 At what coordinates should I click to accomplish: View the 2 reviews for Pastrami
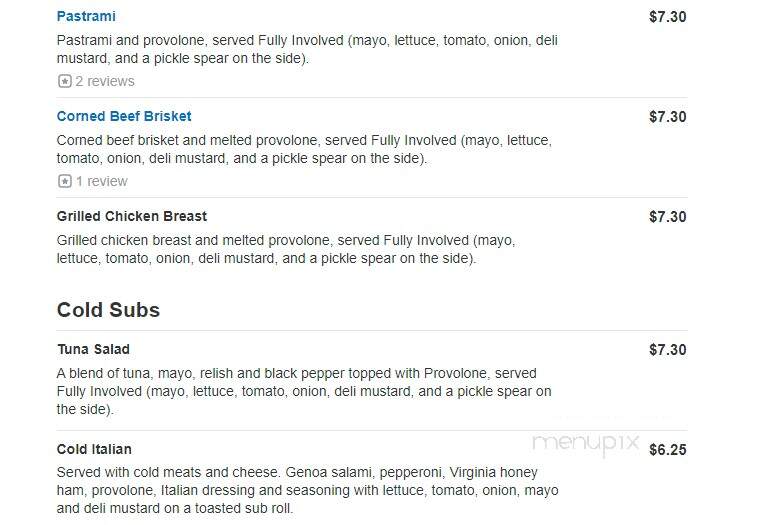click(104, 81)
